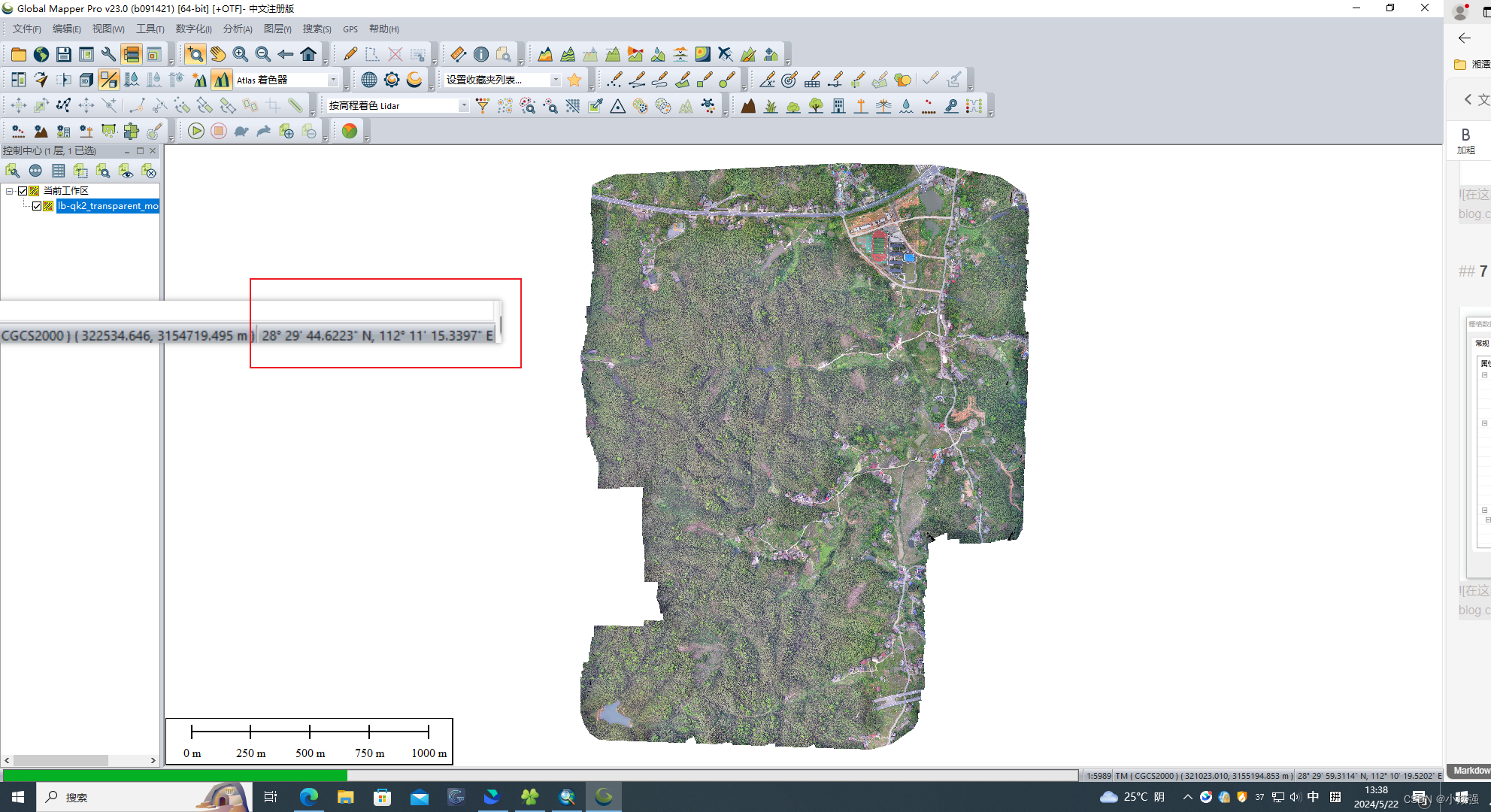Uncheck the lb-qk2_transparent_mo layer checkbox
This screenshot has width=1491, height=812.
37,206
